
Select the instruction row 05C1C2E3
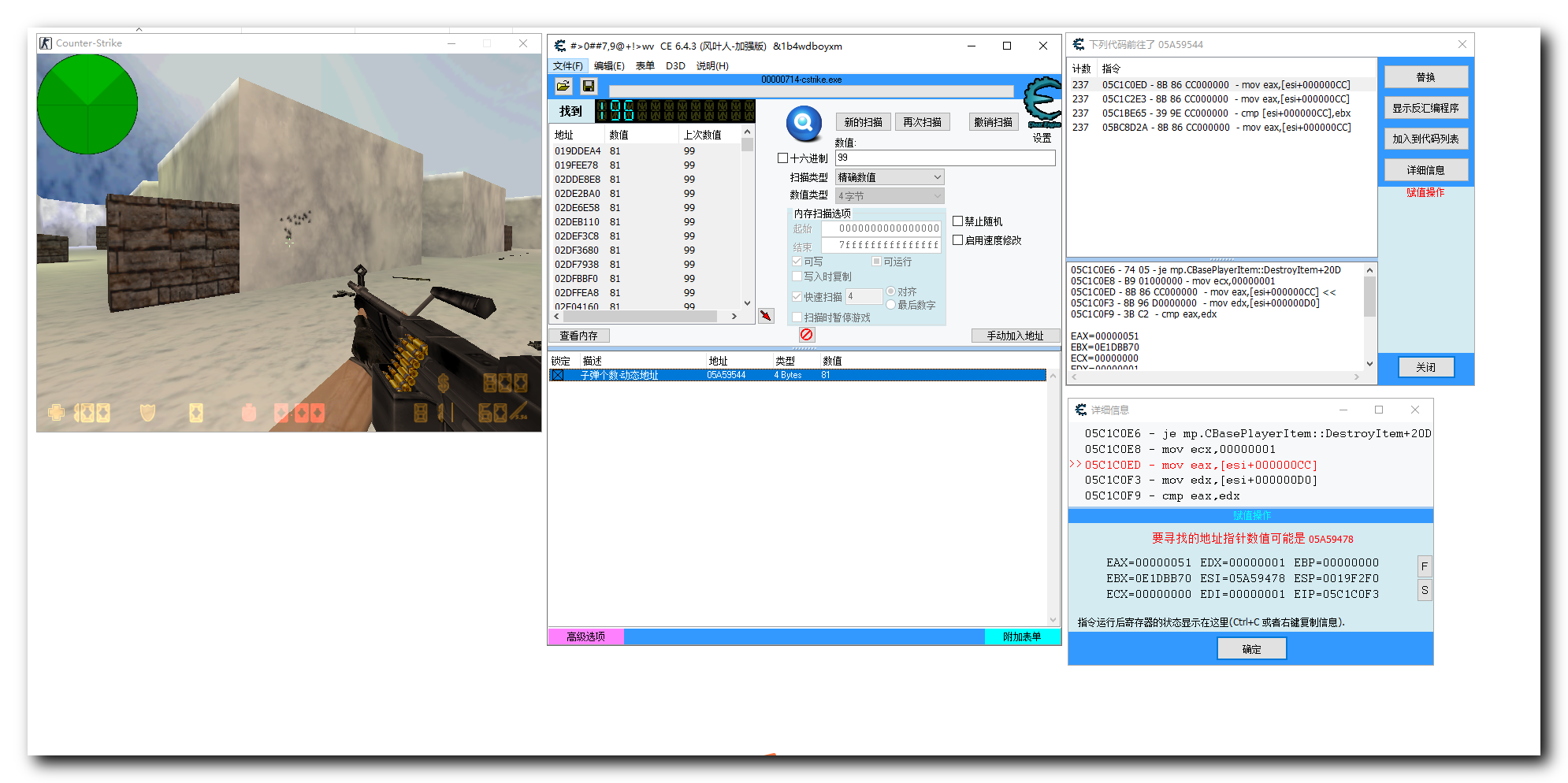tap(1221, 99)
